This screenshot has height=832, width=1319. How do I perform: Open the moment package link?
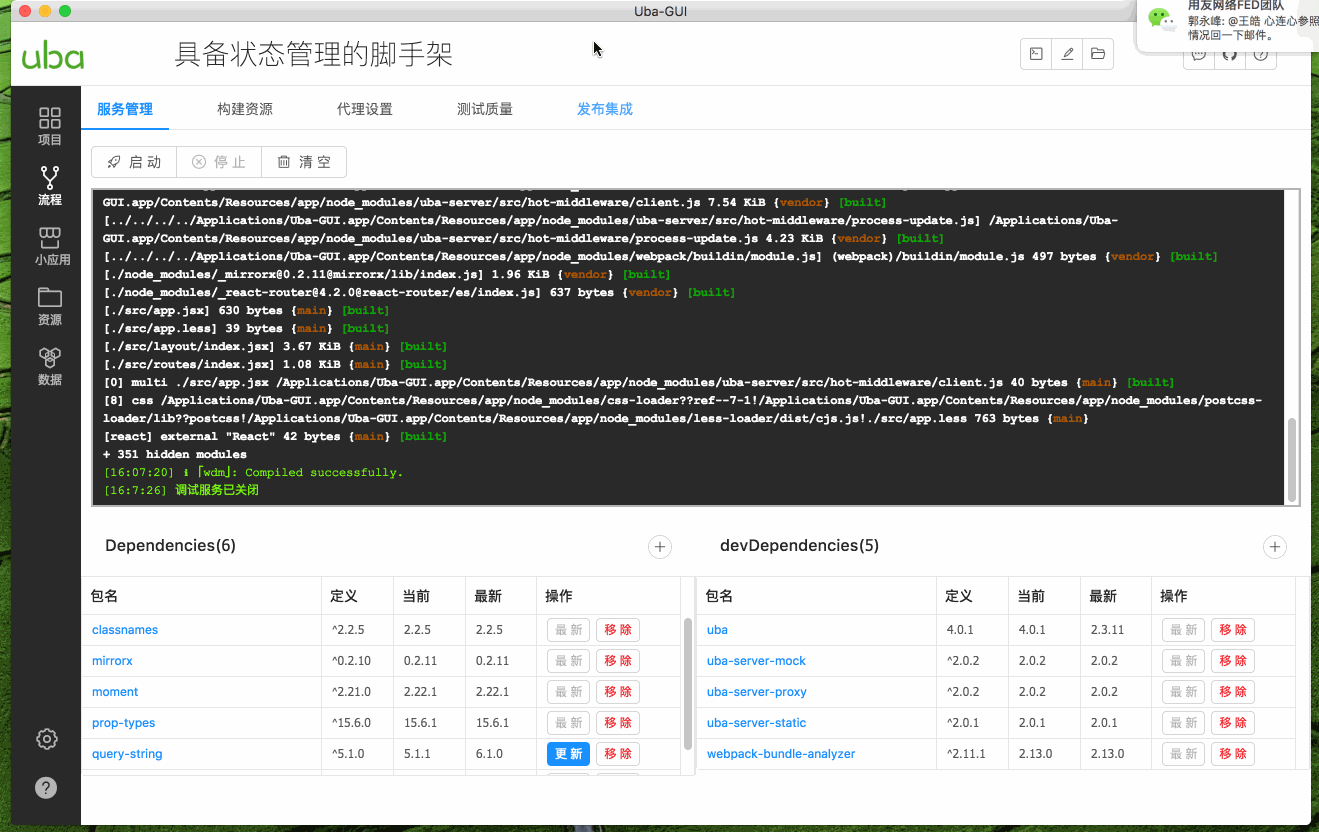click(115, 692)
